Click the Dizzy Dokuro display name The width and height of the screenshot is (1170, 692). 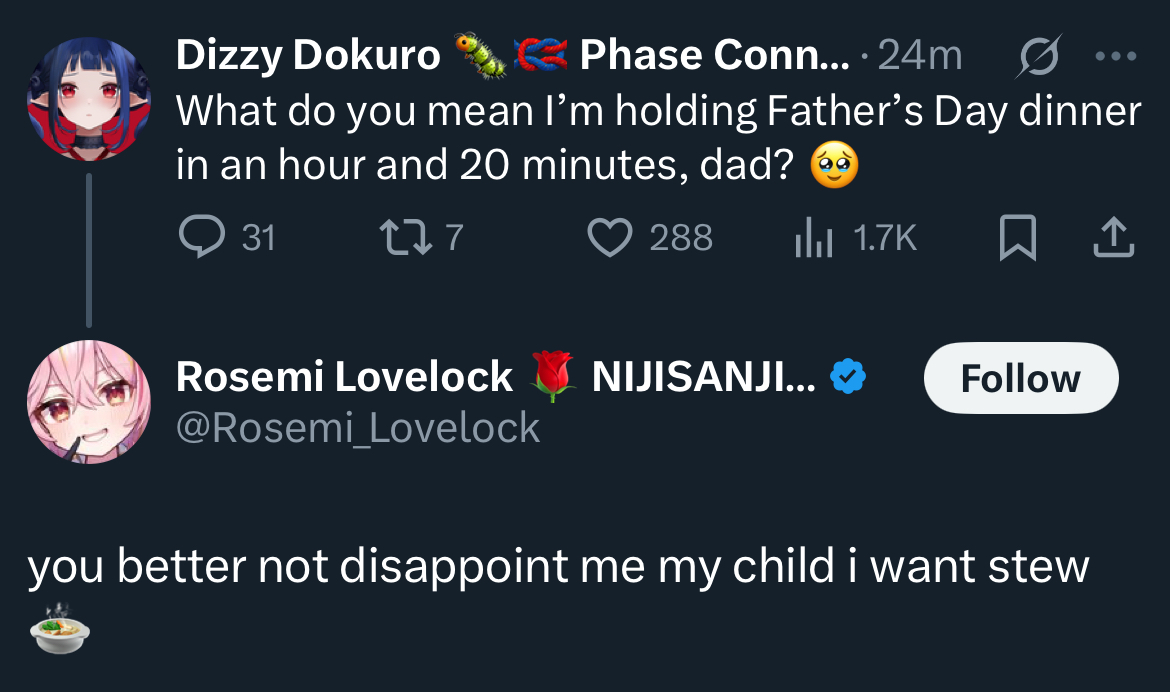click(308, 56)
